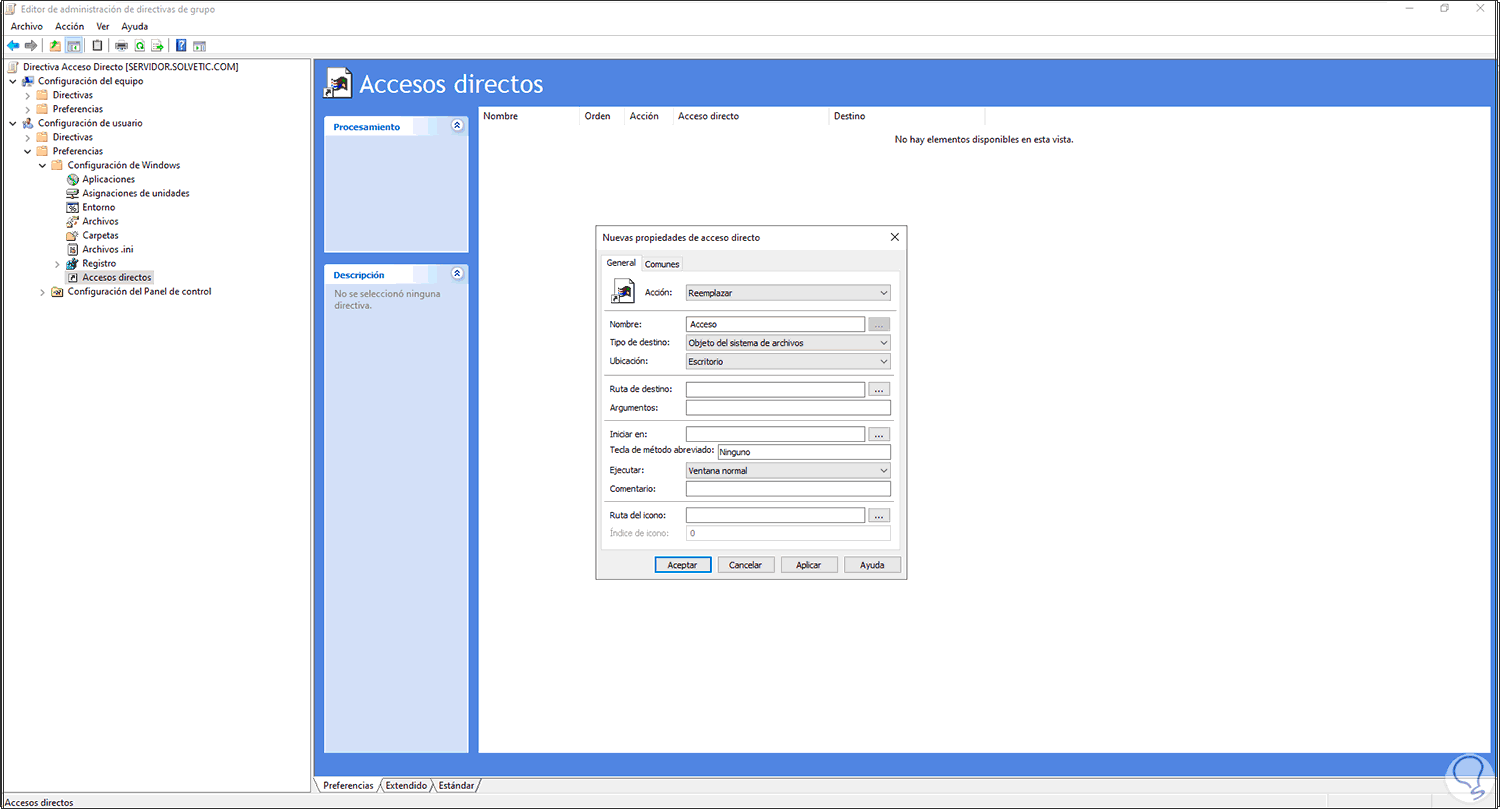The image size is (1500, 809).
Task: Collapse Preferencias under Configuración de usuario
Action: click(x=27, y=151)
